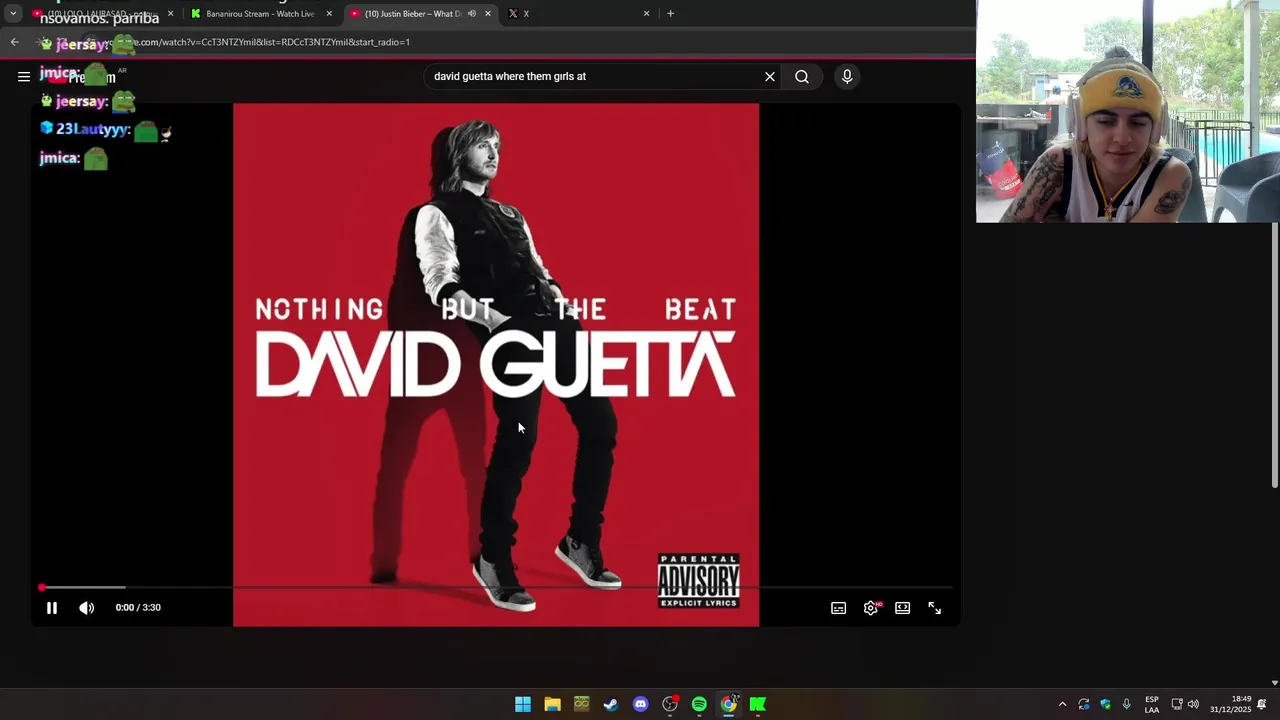Close the Bananirou Stream tab
Screen dimensions: 1280x720
pyautogui.click(x=329, y=14)
